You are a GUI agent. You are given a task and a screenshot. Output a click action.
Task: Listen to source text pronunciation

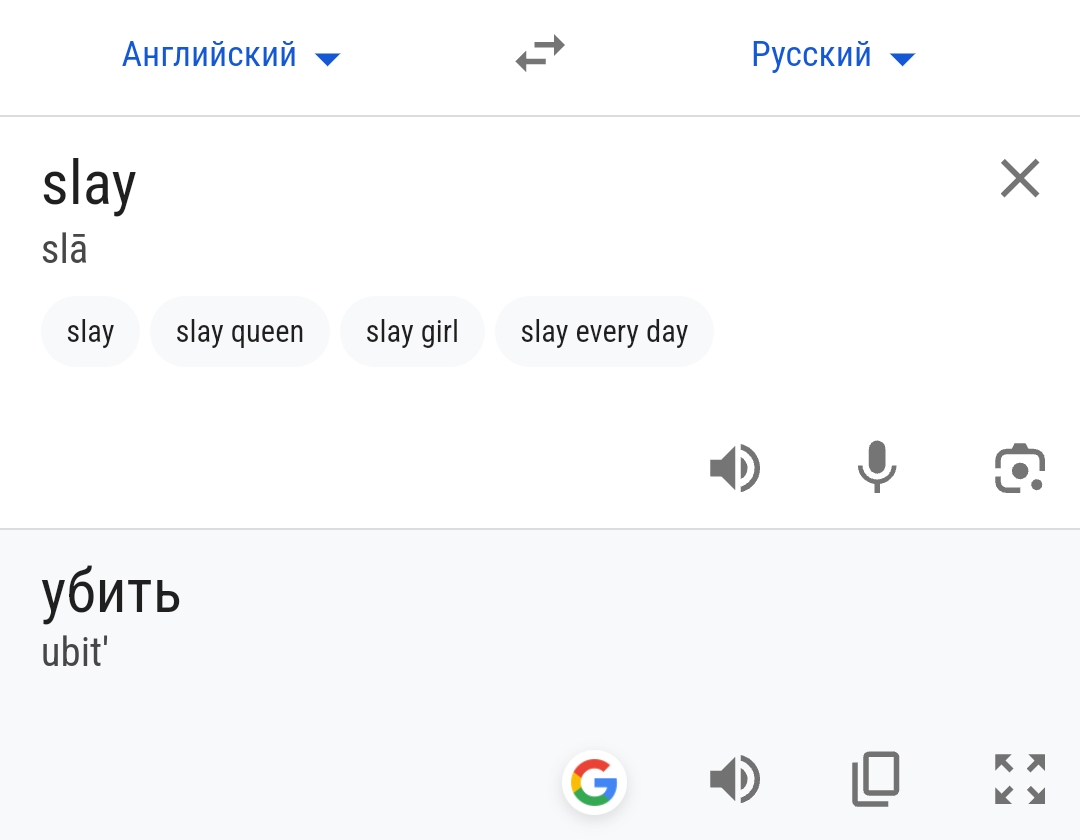click(735, 468)
